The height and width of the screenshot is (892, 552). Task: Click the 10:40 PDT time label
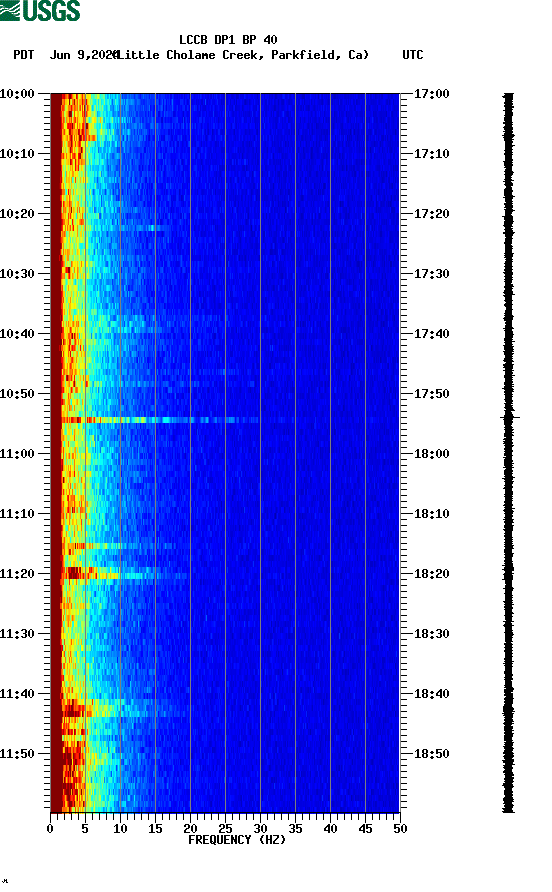[17, 334]
